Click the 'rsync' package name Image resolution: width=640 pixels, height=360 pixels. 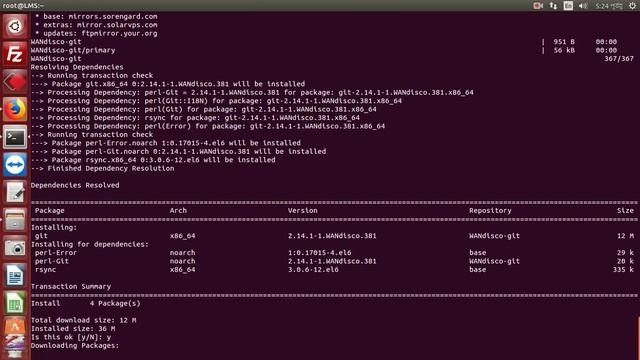tap(46, 269)
